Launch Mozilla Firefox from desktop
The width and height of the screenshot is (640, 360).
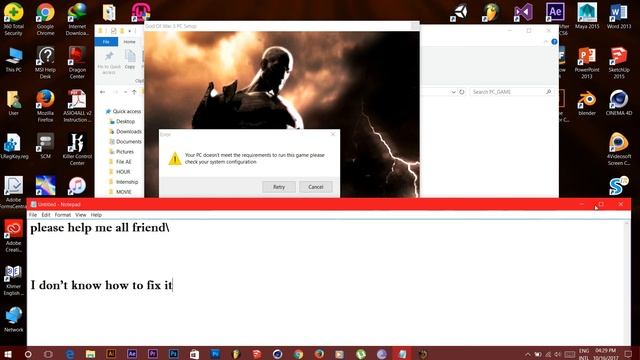(x=45, y=105)
